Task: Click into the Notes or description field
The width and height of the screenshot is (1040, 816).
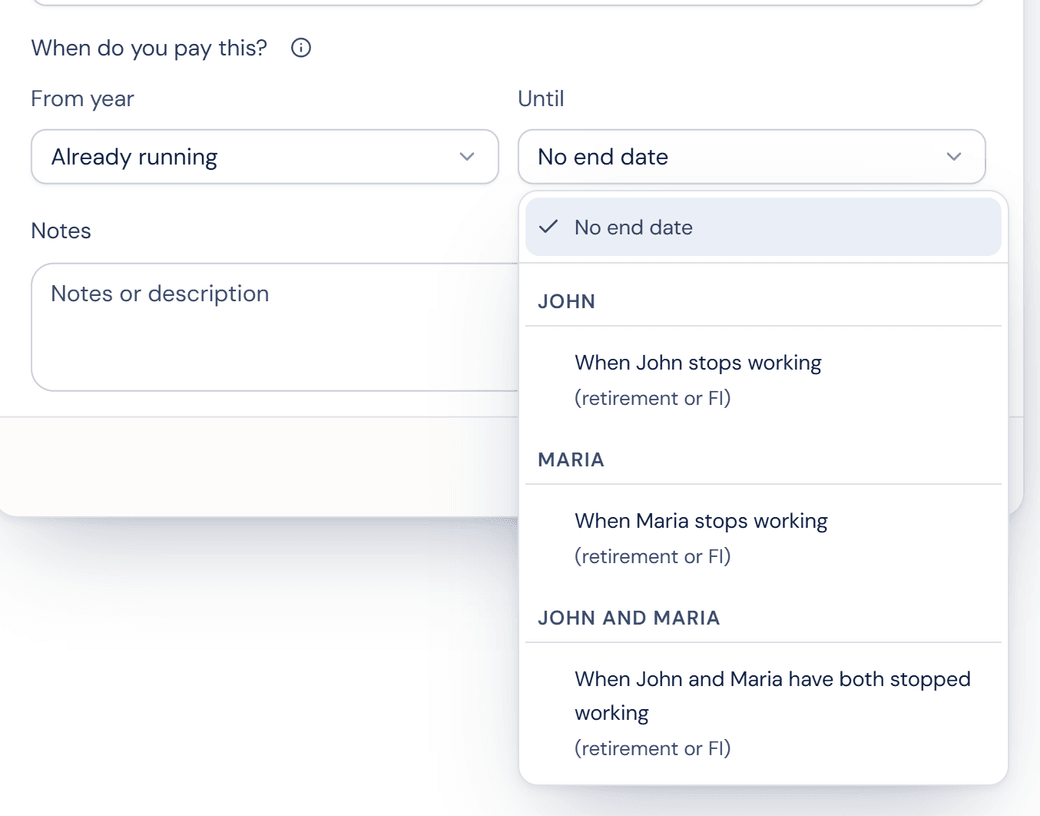Action: tap(275, 327)
